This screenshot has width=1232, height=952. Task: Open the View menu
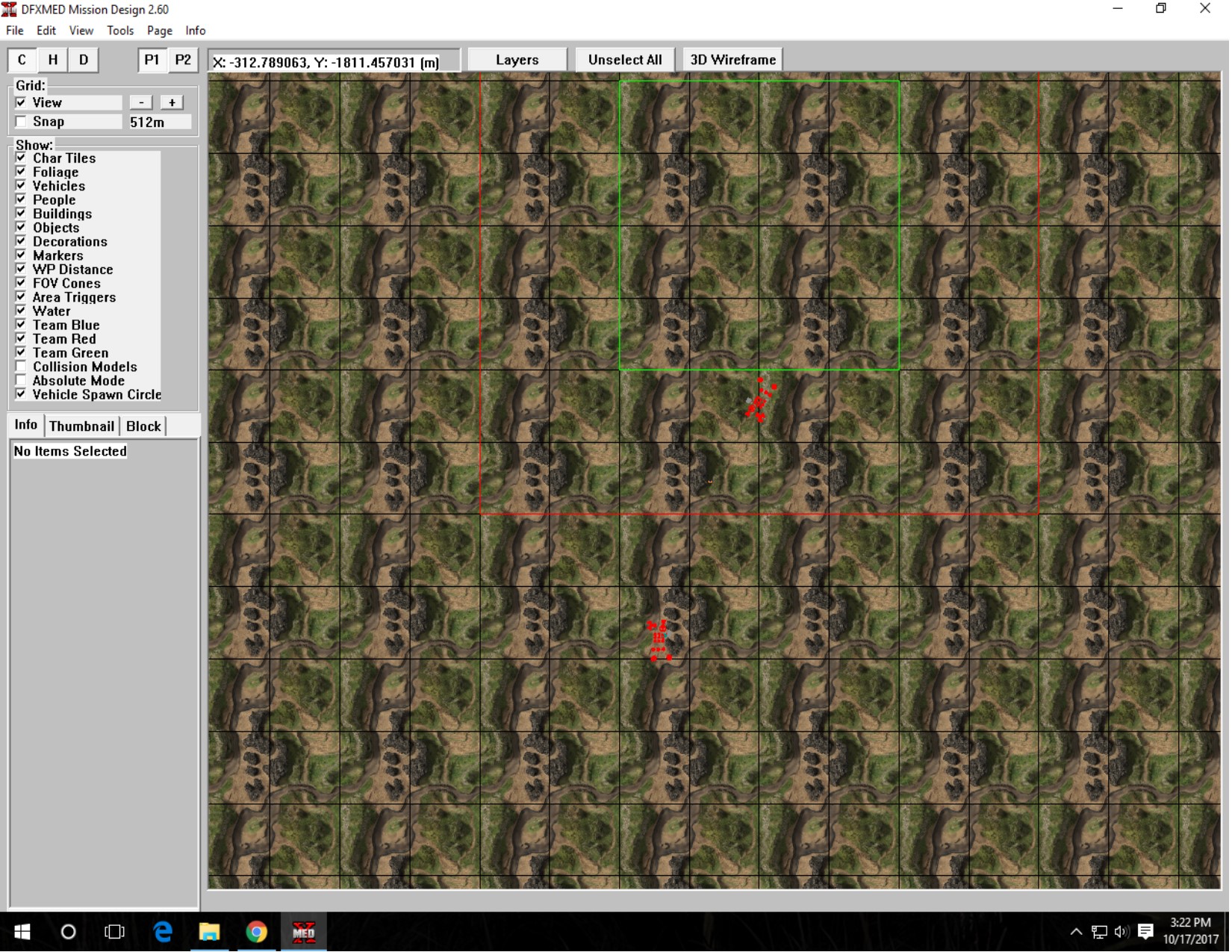(81, 31)
